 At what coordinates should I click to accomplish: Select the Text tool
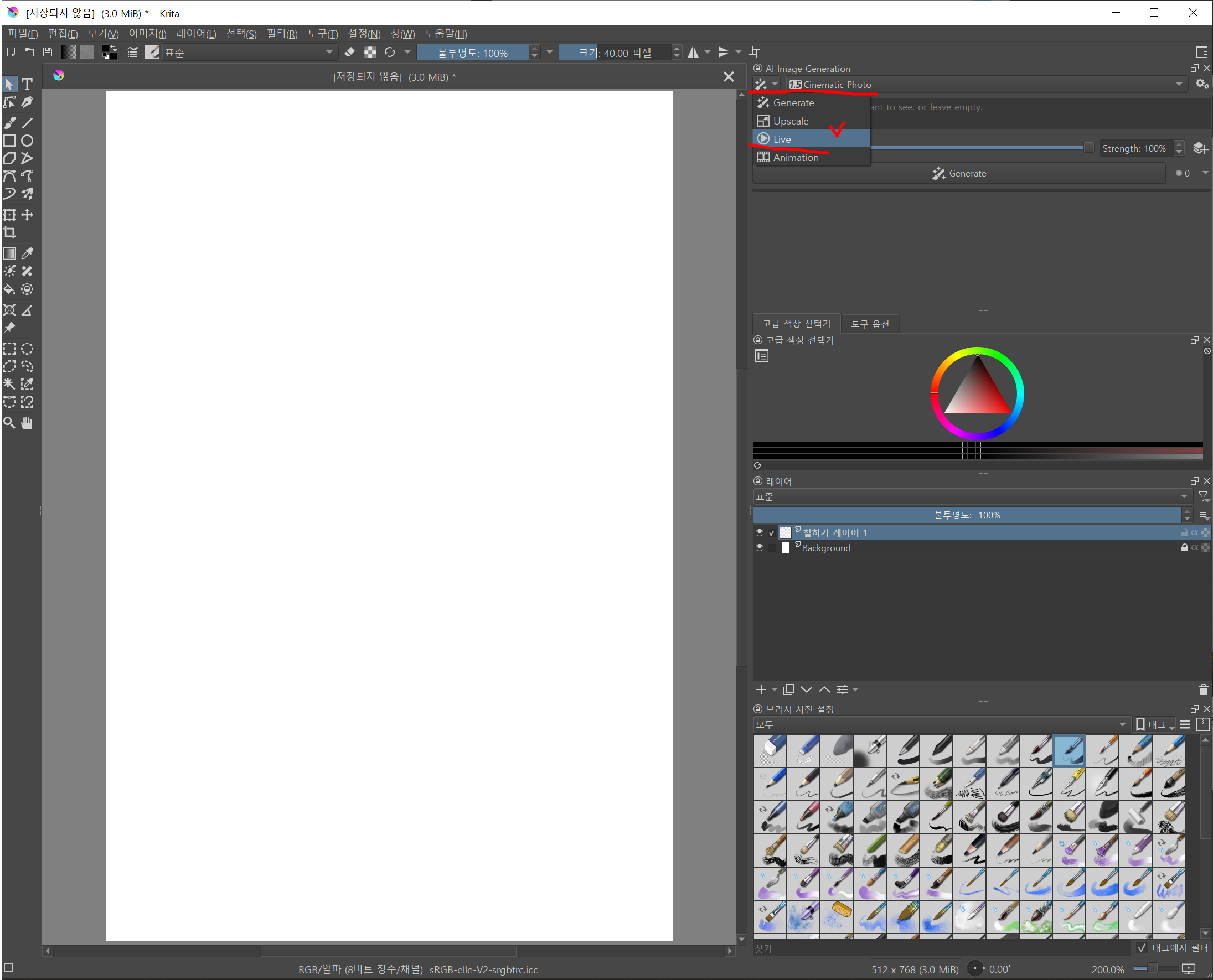tap(27, 85)
